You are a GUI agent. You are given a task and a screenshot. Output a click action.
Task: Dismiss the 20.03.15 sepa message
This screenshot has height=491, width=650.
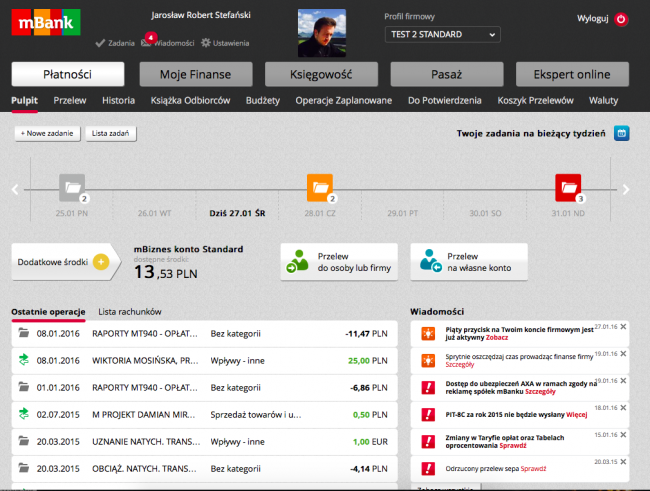pos(623,462)
